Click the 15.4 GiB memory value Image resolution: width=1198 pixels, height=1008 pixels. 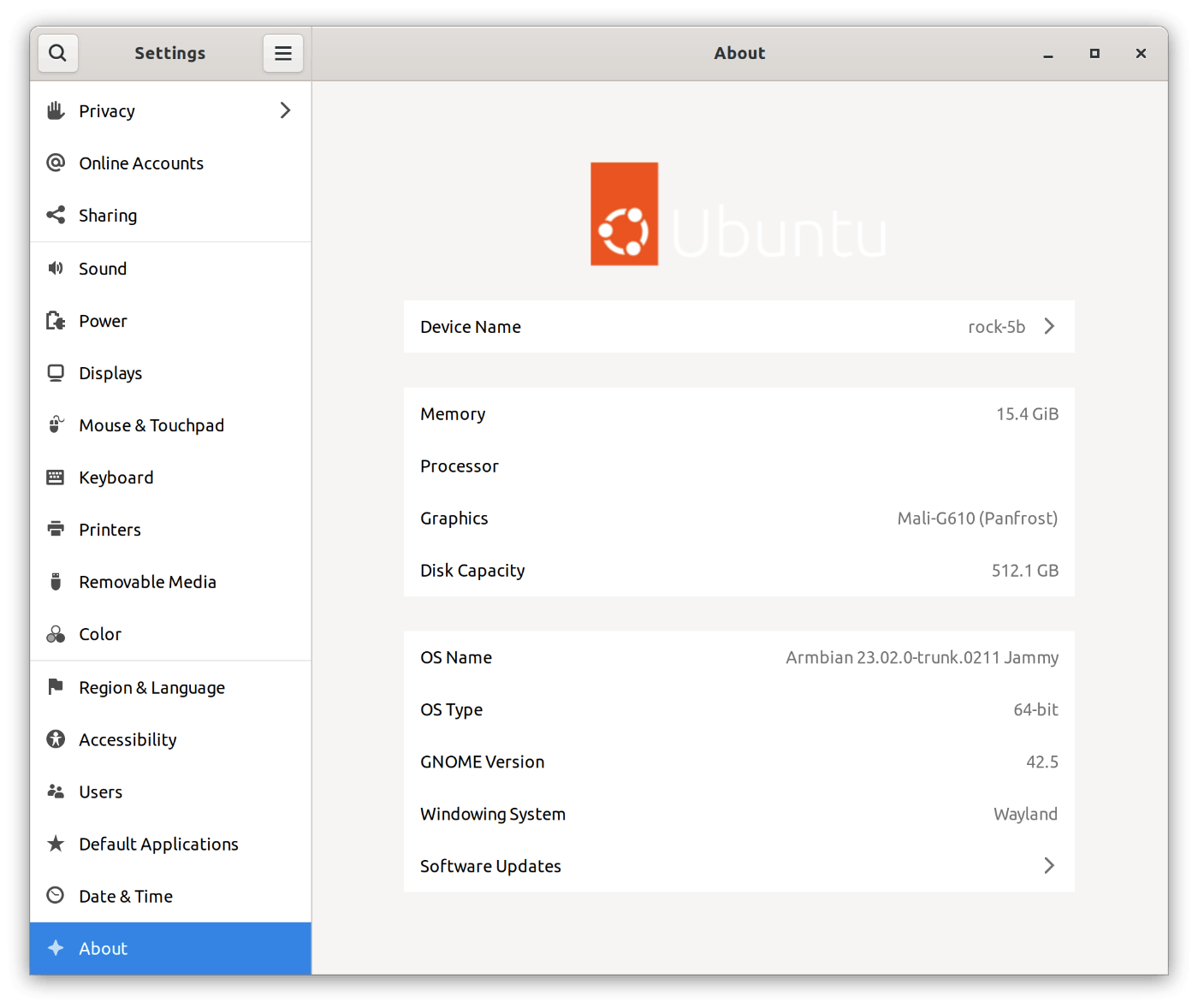[1027, 414]
